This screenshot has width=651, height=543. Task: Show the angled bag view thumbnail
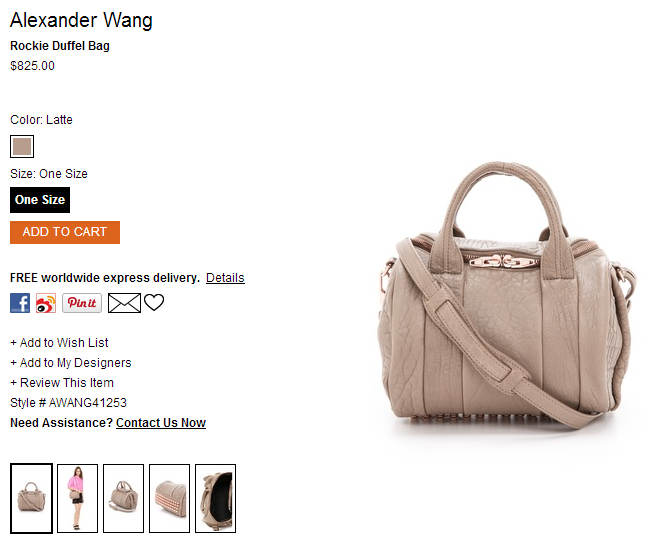click(x=123, y=498)
